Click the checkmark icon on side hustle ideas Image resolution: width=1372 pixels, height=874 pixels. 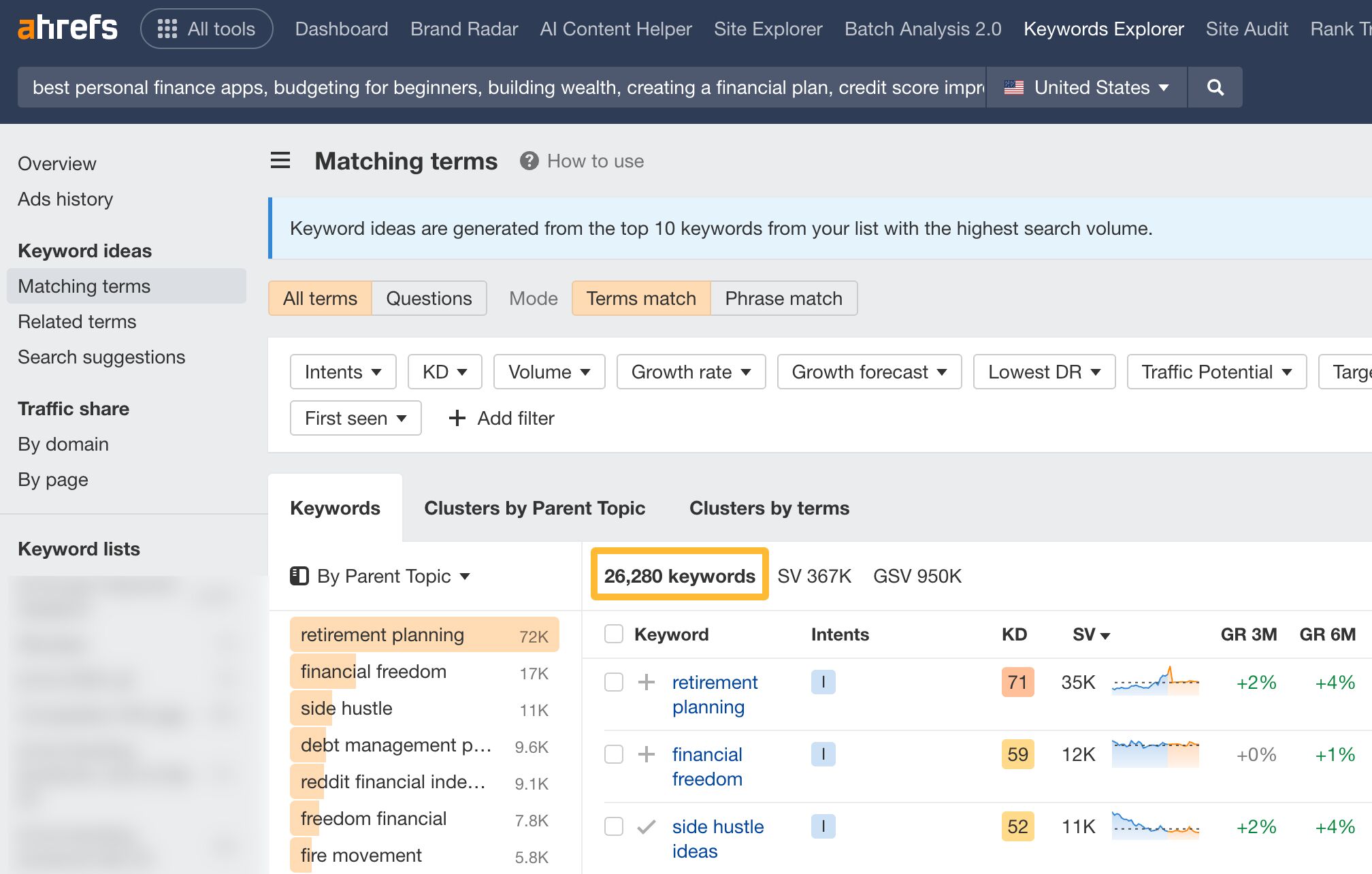click(x=644, y=826)
